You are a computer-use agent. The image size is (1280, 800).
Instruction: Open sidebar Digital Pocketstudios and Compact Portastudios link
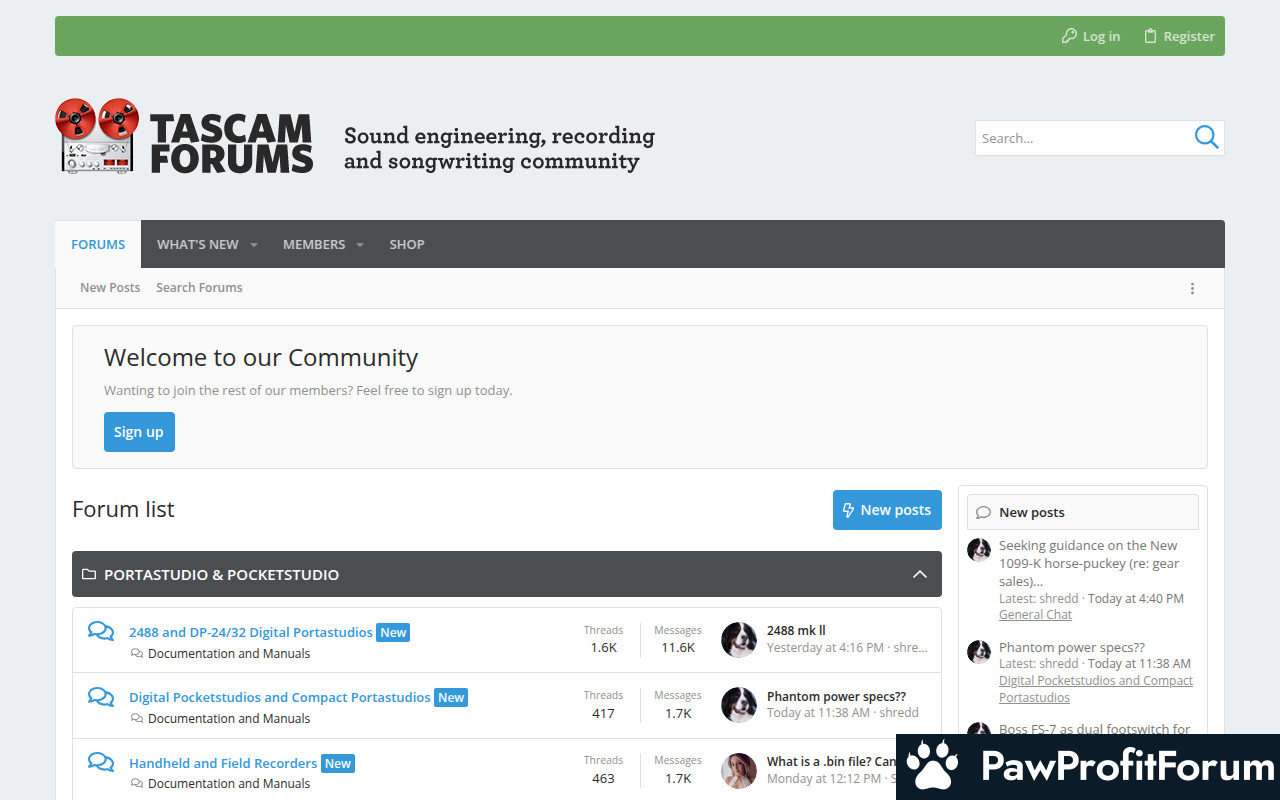pyautogui.click(x=1096, y=689)
